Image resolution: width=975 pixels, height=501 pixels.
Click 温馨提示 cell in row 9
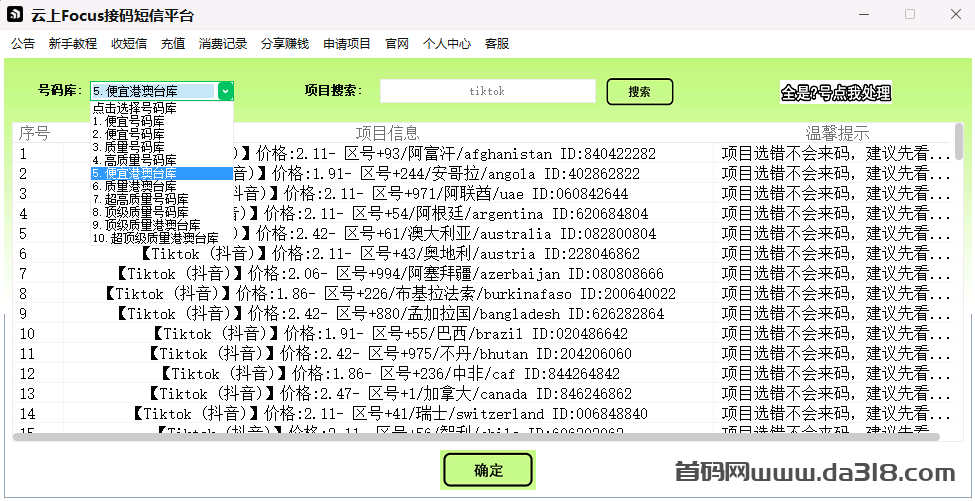(834, 313)
